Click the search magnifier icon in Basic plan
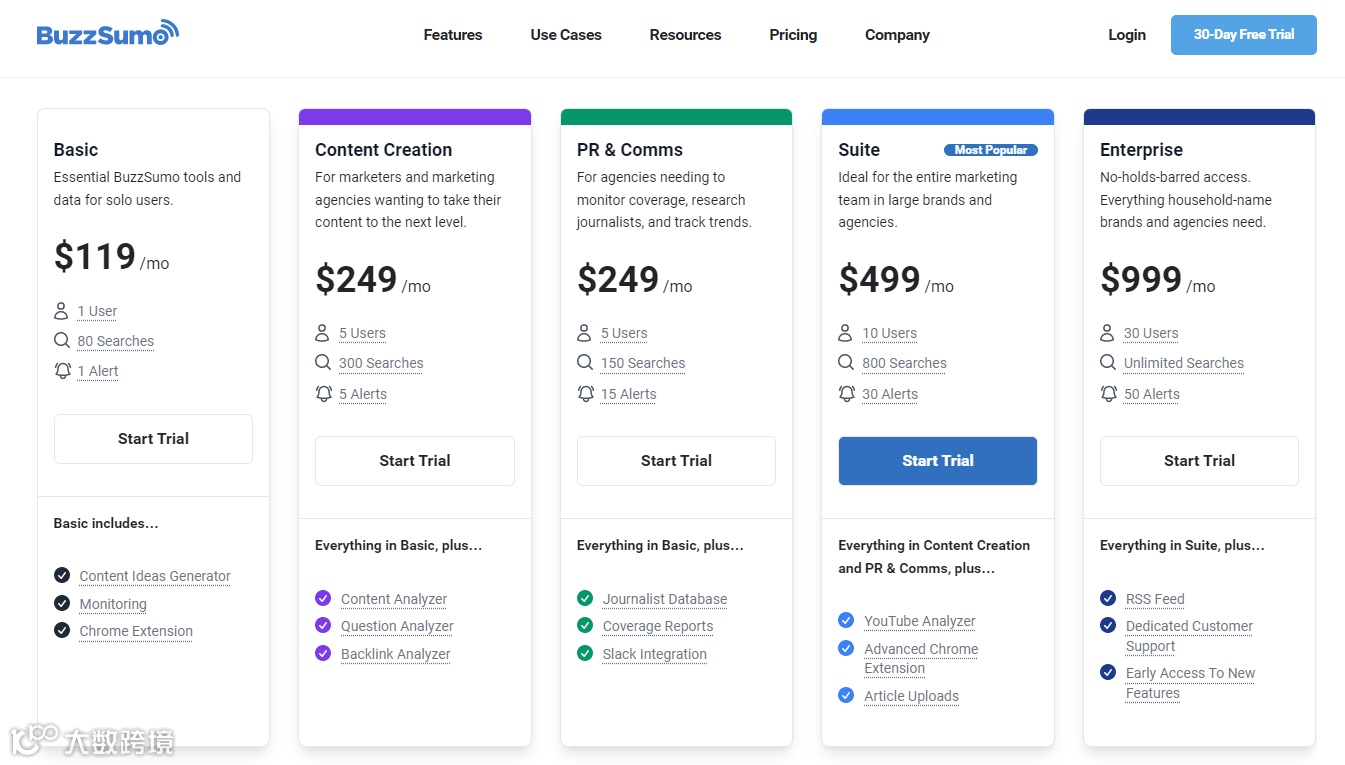This screenshot has width=1345, height=765. [x=62, y=341]
